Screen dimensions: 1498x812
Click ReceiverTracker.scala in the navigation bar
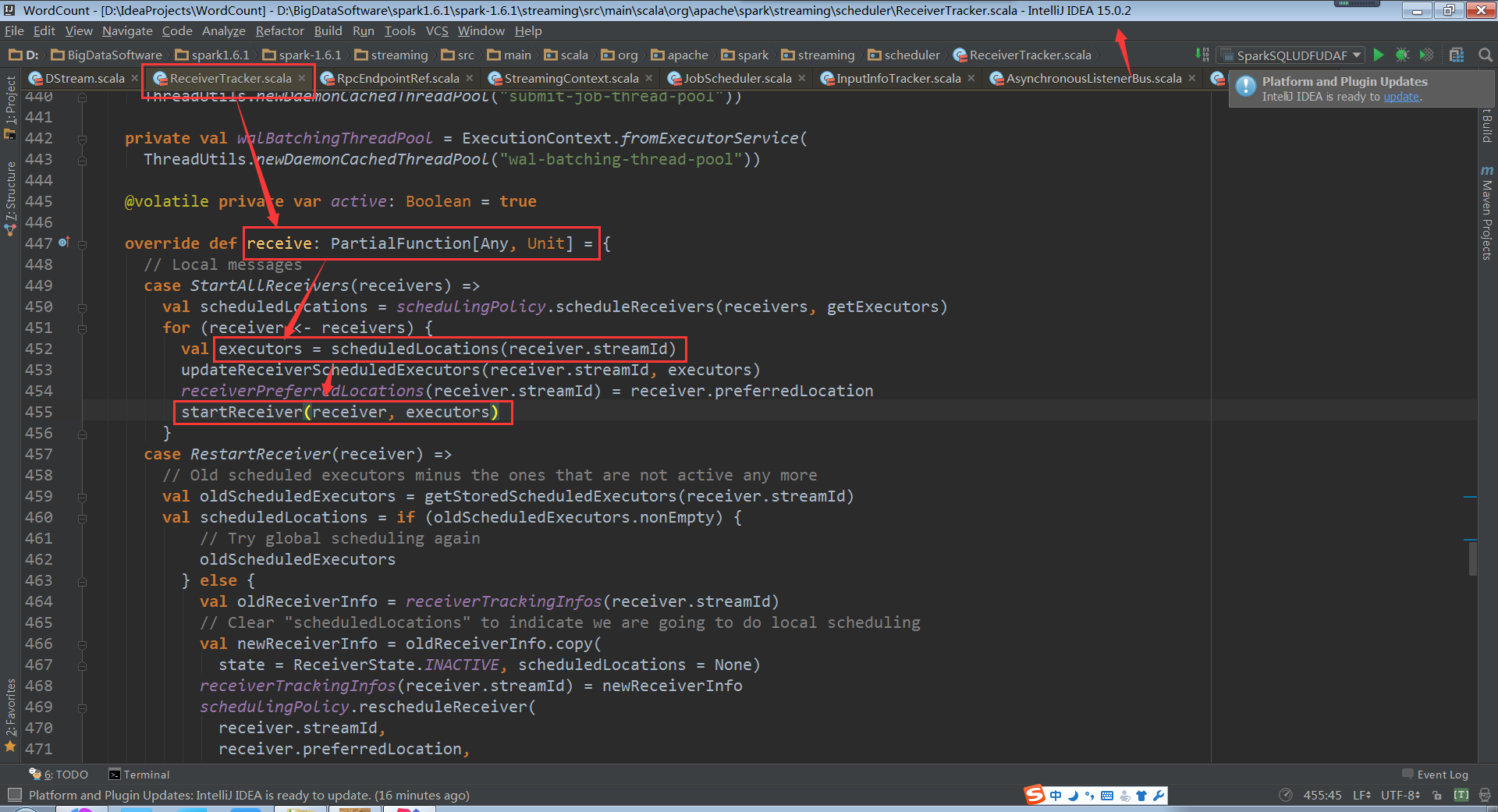click(x=1023, y=55)
